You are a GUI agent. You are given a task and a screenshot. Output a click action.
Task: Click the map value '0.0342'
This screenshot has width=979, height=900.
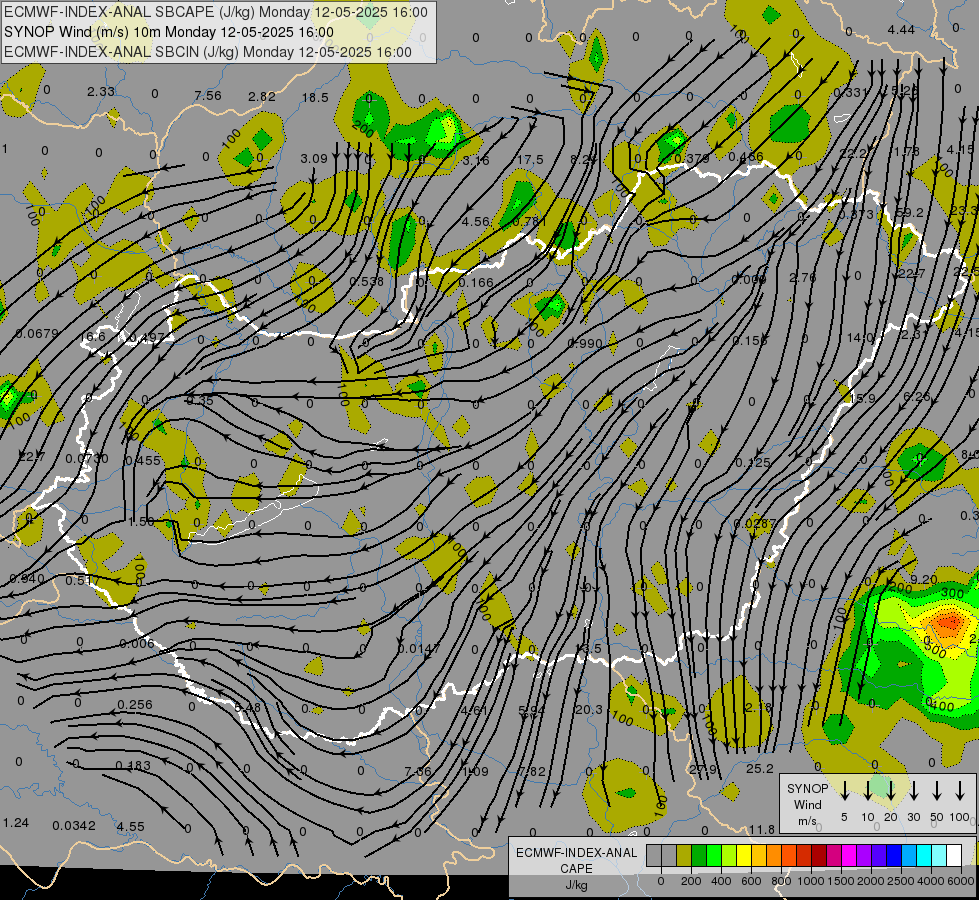click(74, 826)
